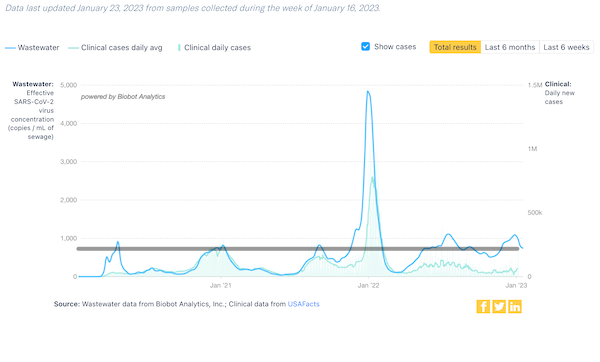Screen dimensions: 600x362
Task: Click the Wastewater legend line swatch
Action: click(x=10, y=48)
